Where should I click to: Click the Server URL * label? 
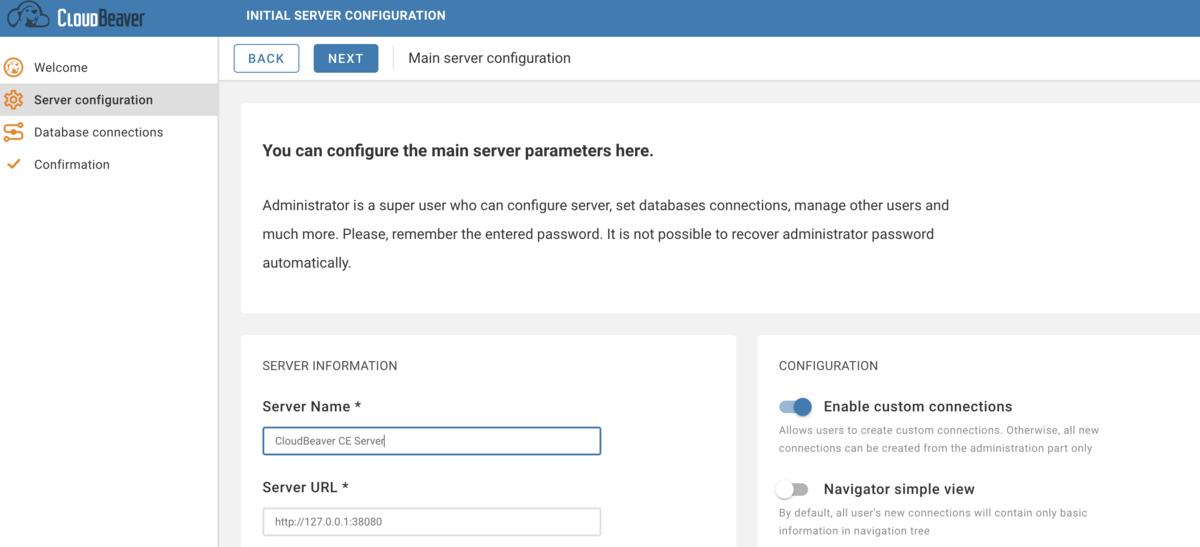coord(306,488)
